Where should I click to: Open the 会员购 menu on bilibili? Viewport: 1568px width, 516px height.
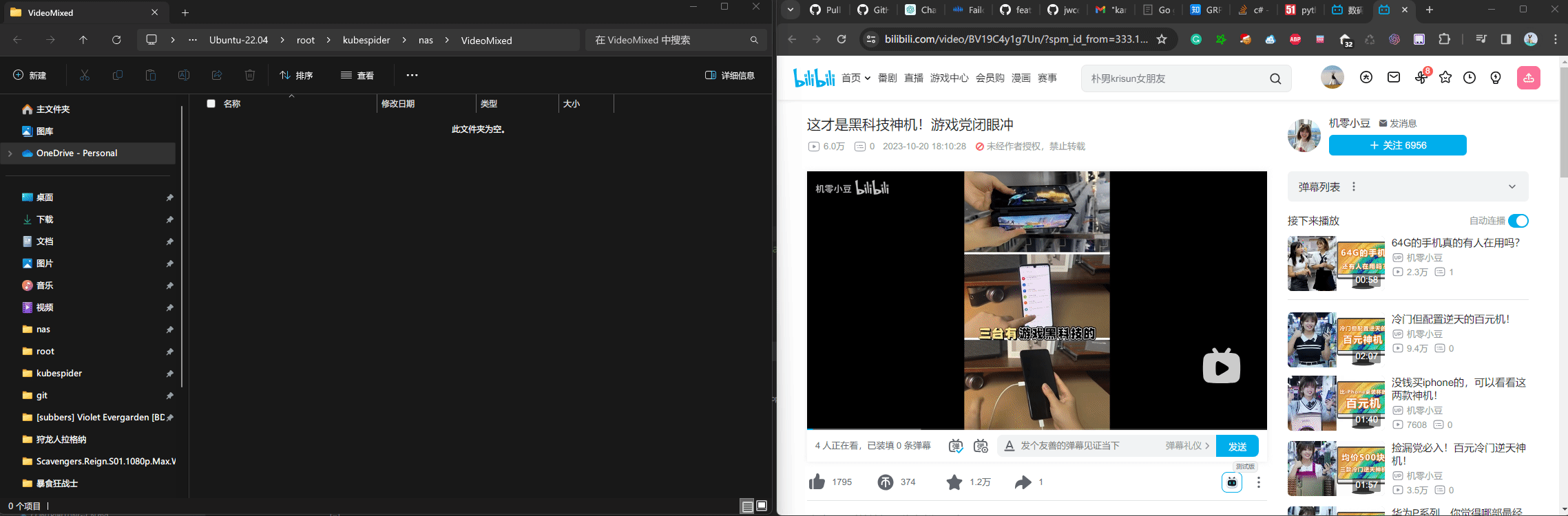pos(990,78)
